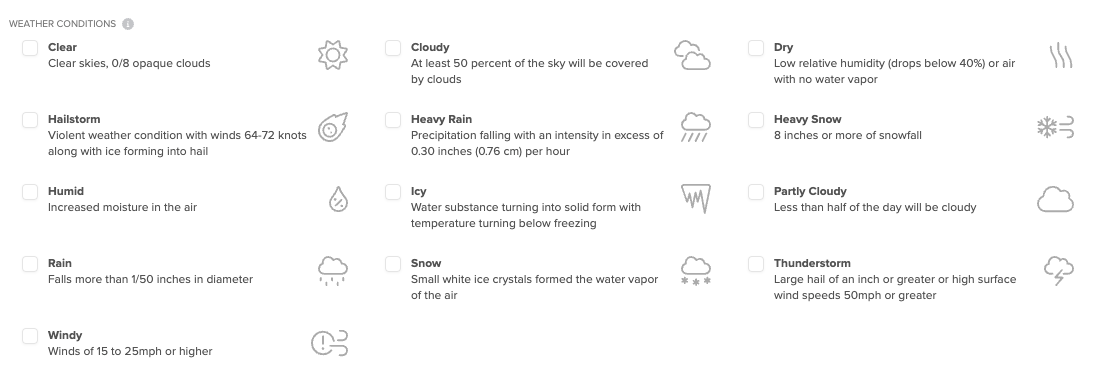Check the Thunderstorm checkbox
The width and height of the screenshot is (1104, 386).
click(755, 263)
